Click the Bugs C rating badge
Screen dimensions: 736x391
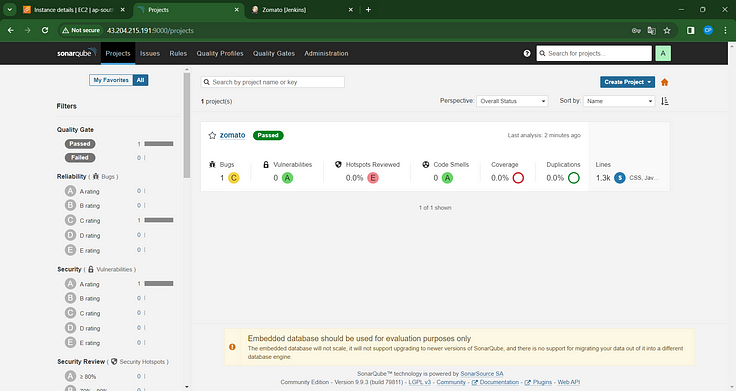[233, 178]
